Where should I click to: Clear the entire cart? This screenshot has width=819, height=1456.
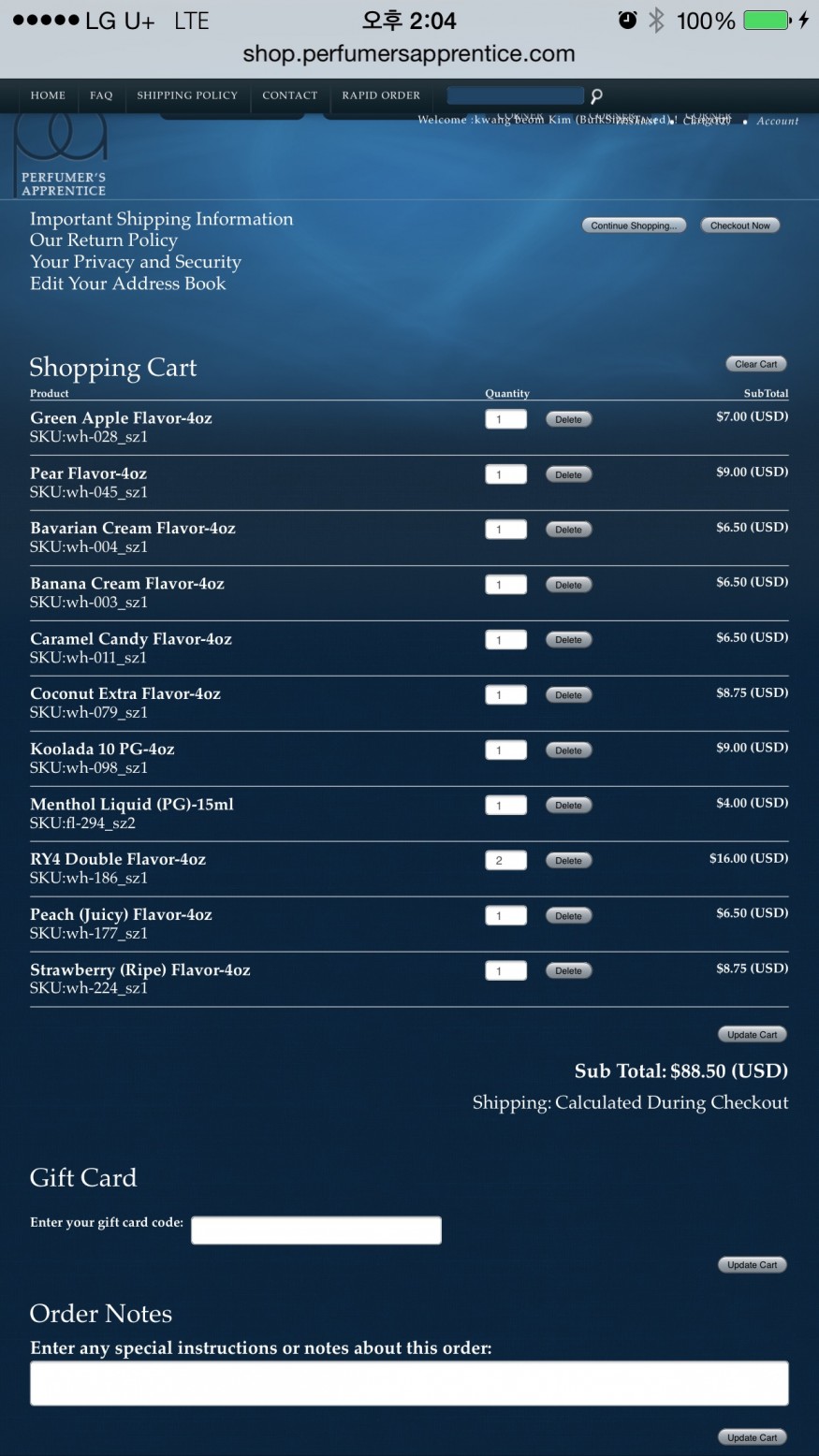click(x=755, y=364)
